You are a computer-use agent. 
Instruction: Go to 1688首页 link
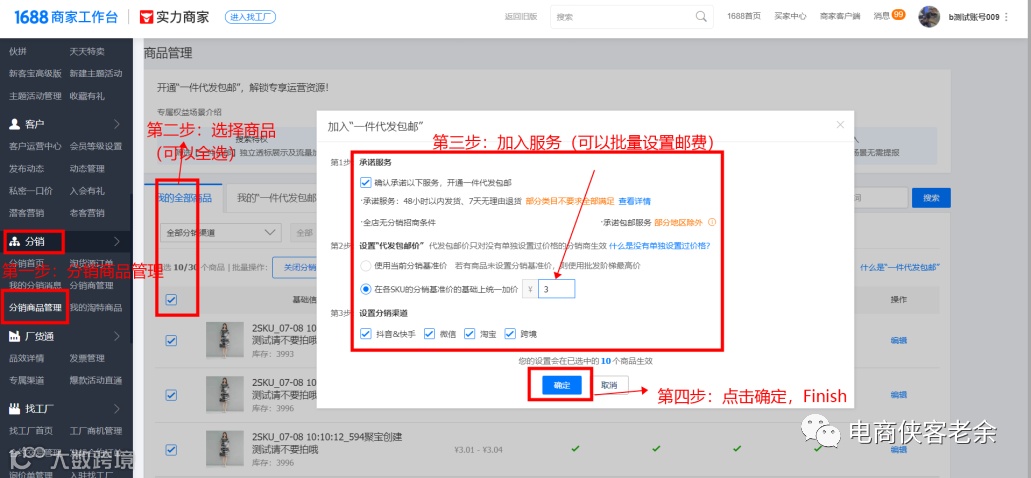pos(744,17)
